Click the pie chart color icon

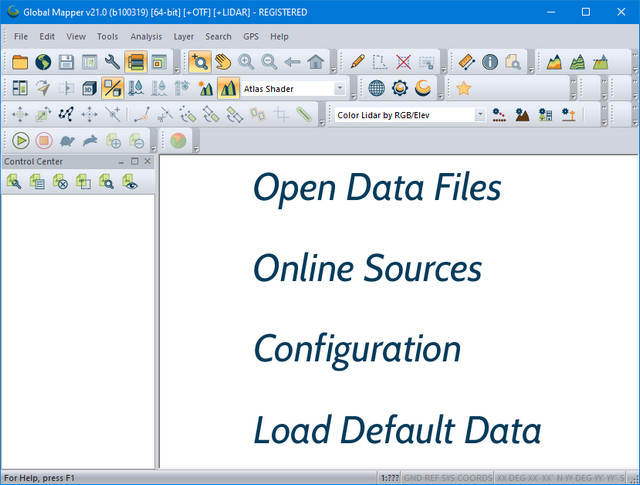(177, 141)
